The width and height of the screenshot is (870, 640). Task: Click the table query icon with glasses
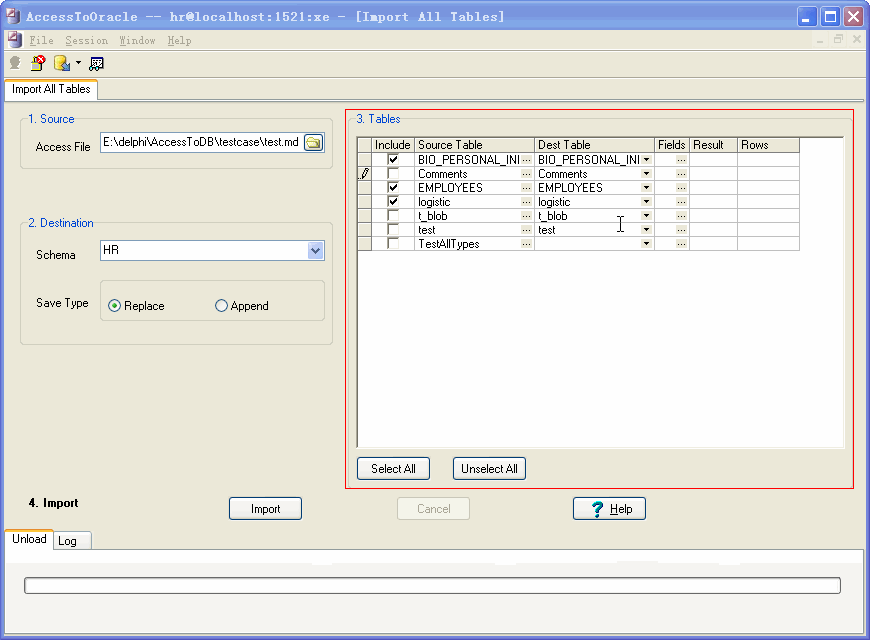[97, 64]
